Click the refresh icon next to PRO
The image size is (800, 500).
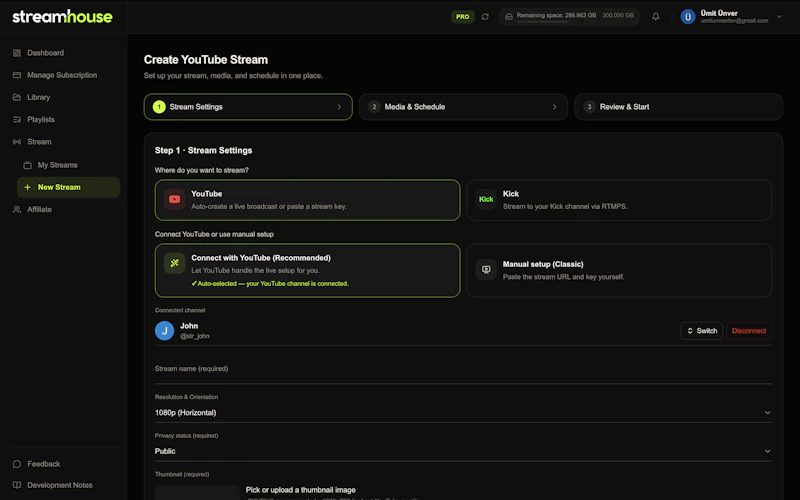485,17
